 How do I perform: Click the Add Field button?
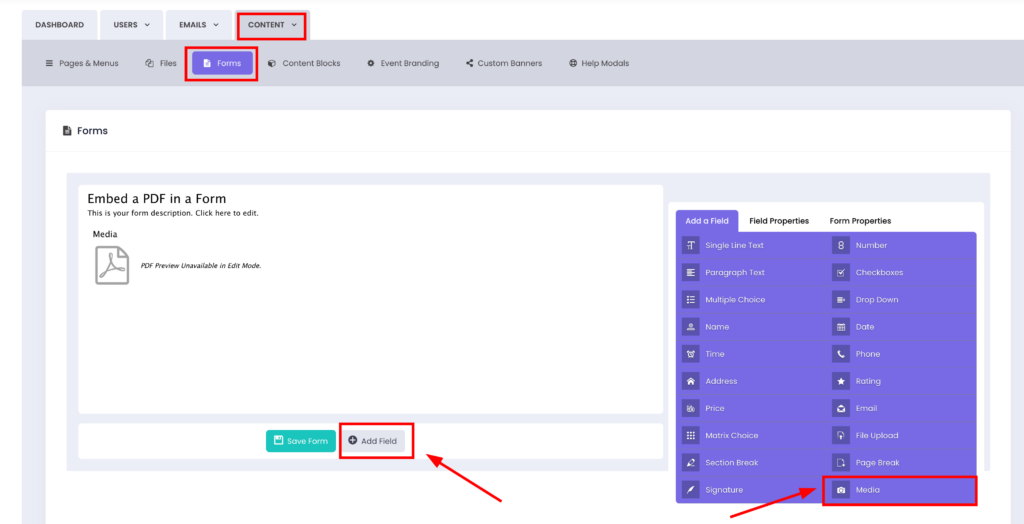pyautogui.click(x=373, y=441)
